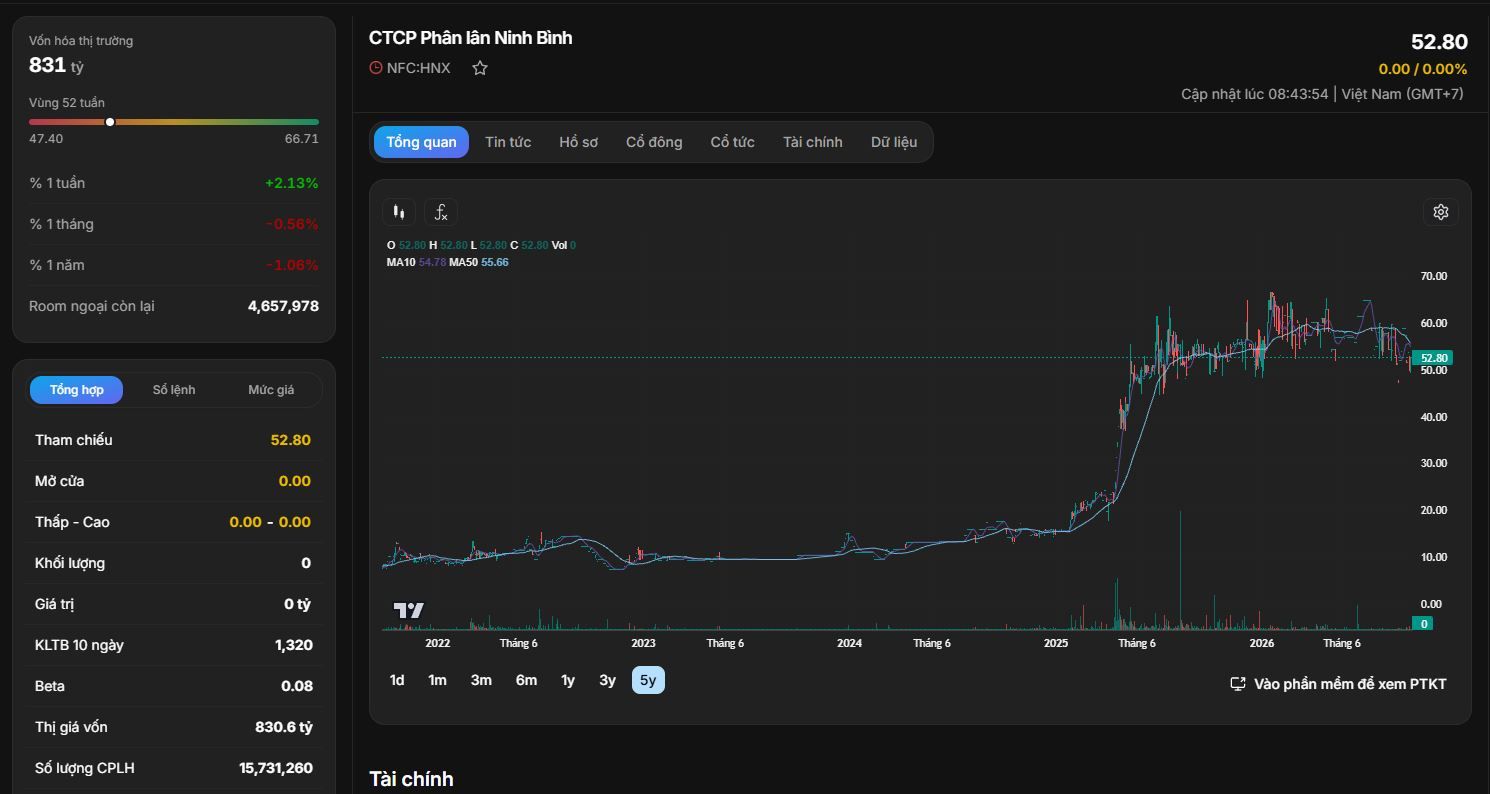The image size is (1490, 794).
Task: Switch to the Tin tức tab
Action: tap(508, 142)
